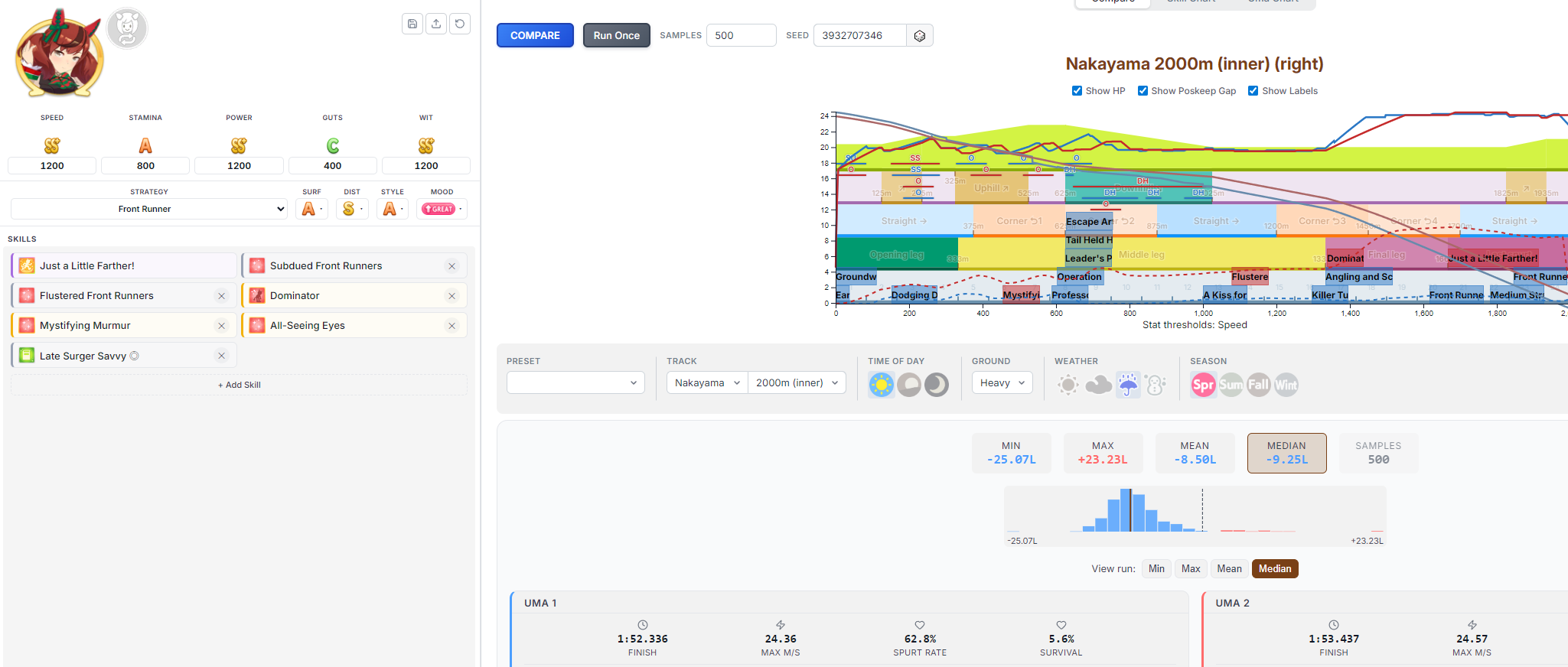The image size is (1568, 667).
Task: Select the Mean stat tile
Action: (x=1195, y=453)
